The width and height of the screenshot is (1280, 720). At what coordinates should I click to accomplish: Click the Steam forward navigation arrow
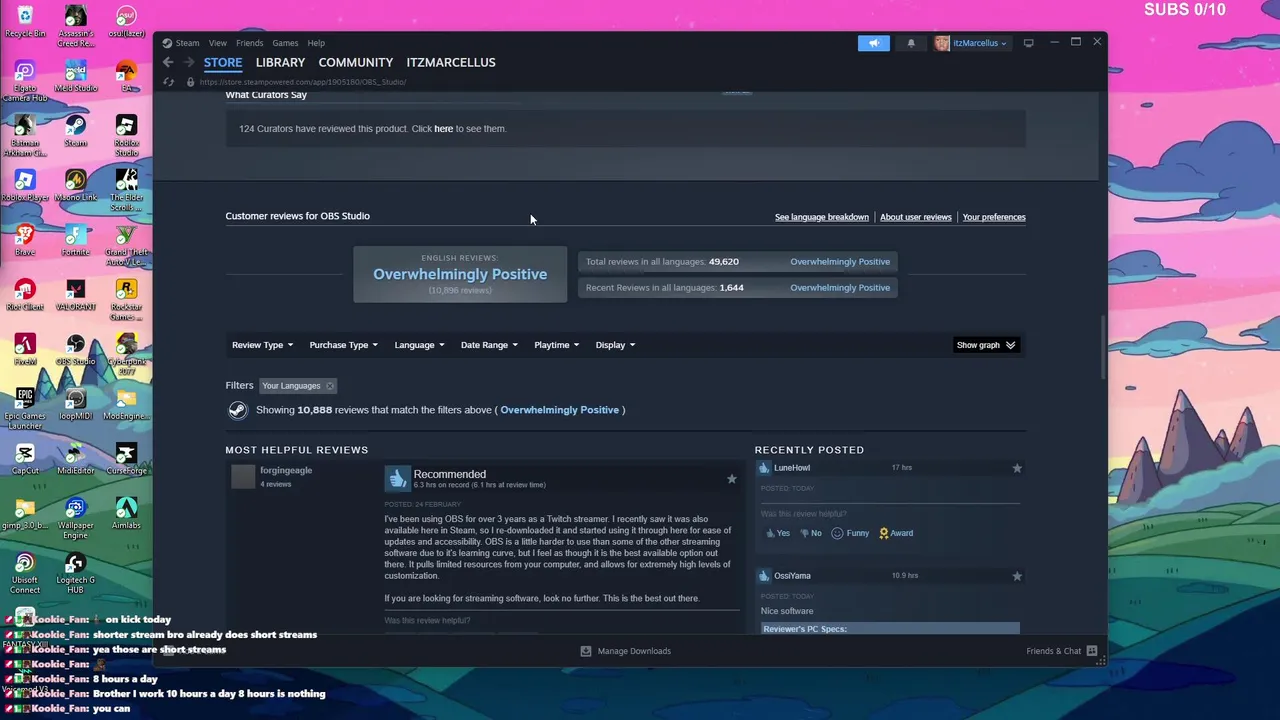188,62
